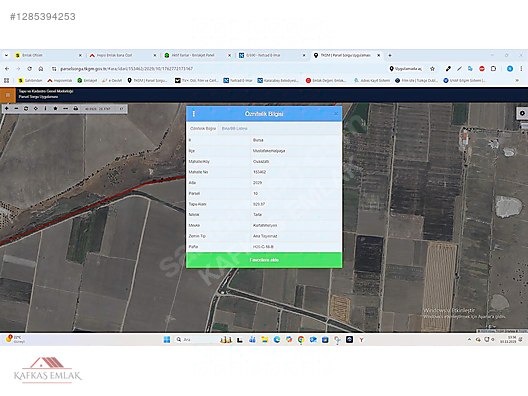
Task: Click the locate/crosshair map tool
Action: click(x=36, y=108)
